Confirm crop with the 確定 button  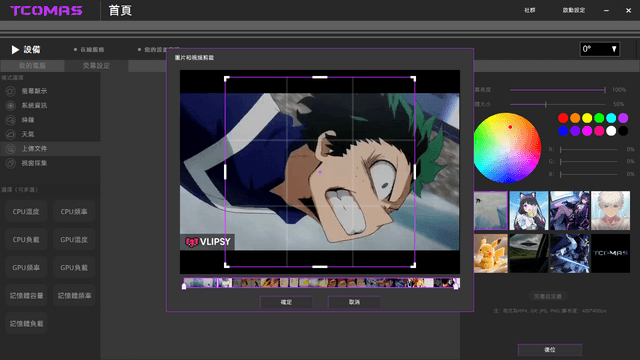[x=286, y=302]
